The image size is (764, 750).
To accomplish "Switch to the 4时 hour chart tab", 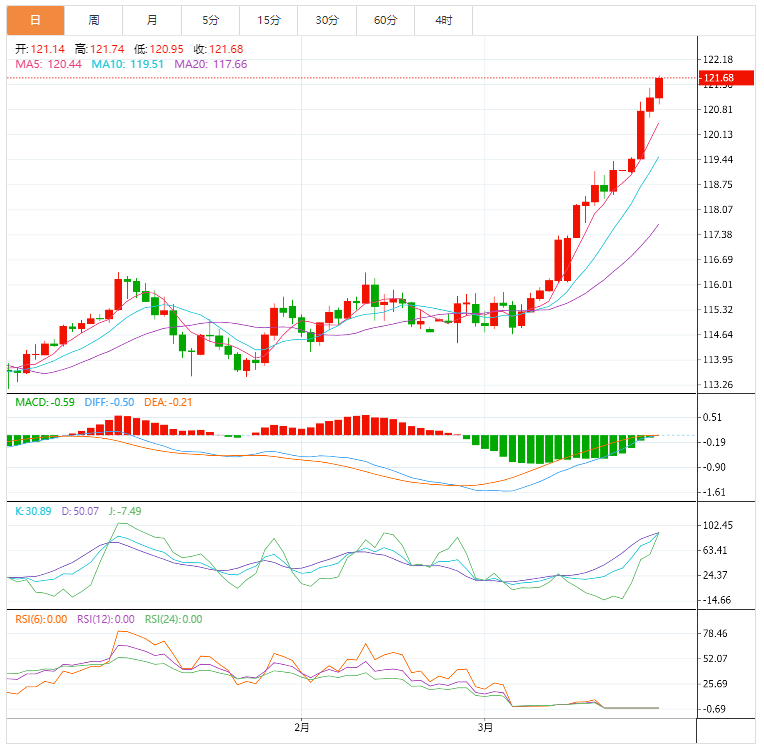I will tap(443, 20).
